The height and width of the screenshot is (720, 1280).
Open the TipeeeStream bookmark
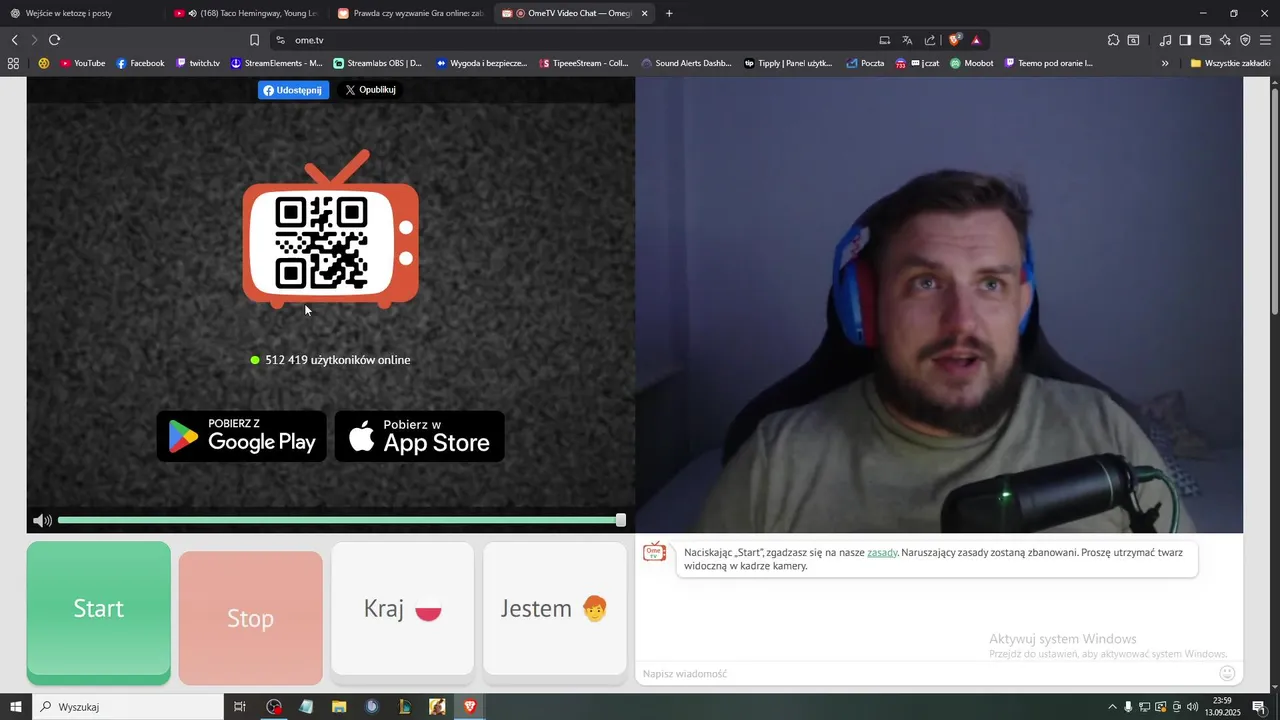584,63
